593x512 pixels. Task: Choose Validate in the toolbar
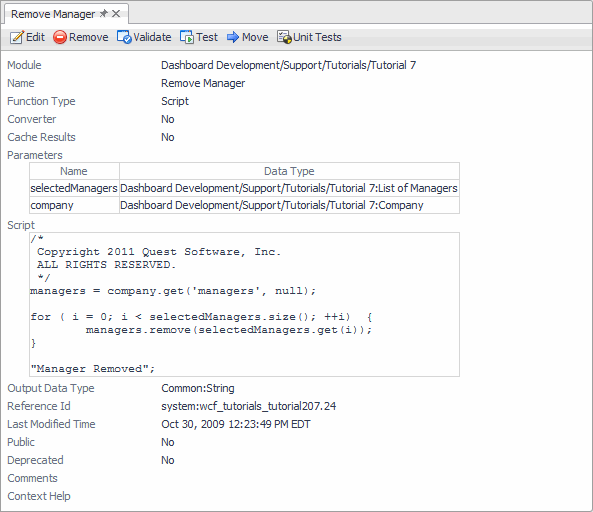152,37
